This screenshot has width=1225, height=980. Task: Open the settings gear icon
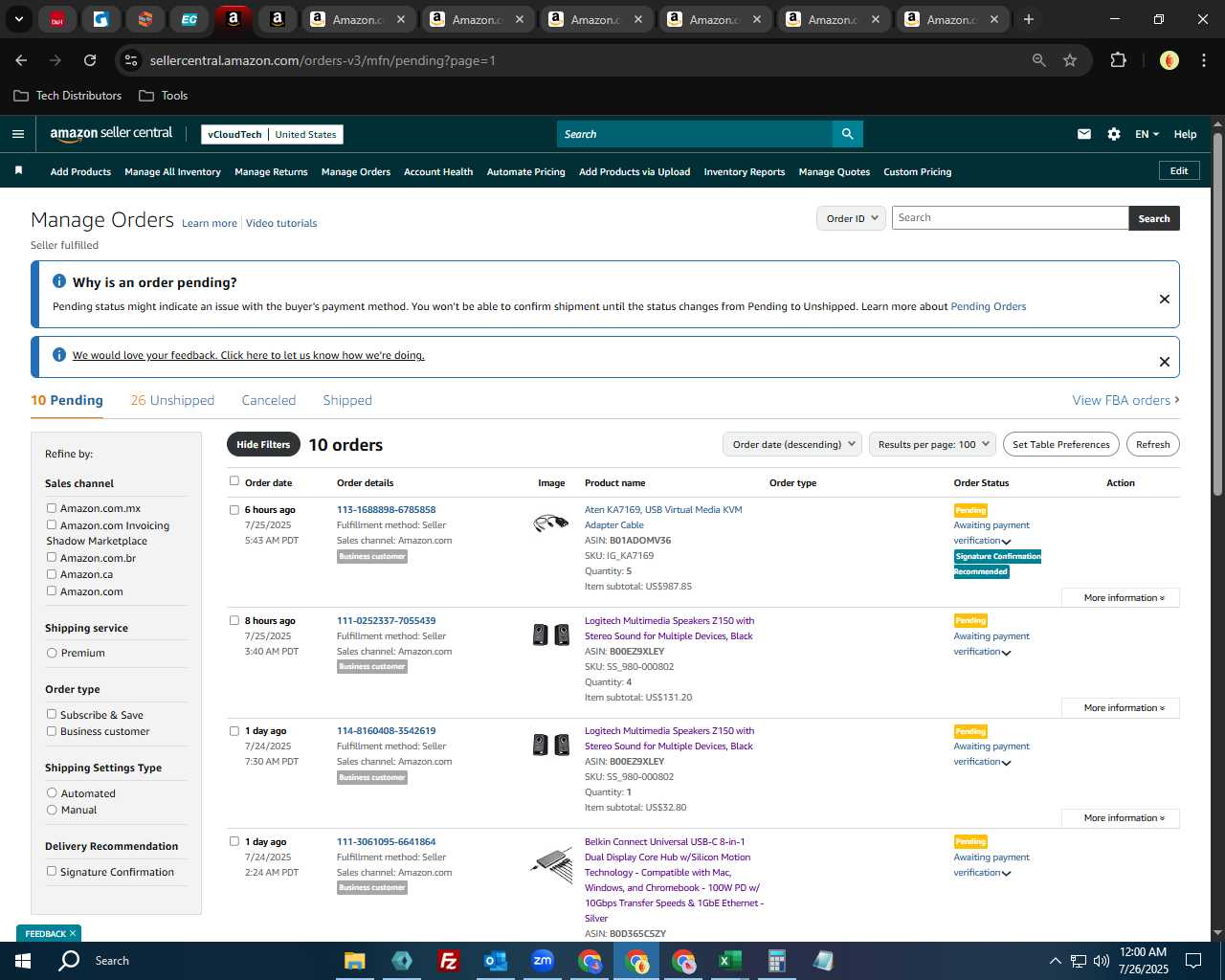tap(1114, 134)
